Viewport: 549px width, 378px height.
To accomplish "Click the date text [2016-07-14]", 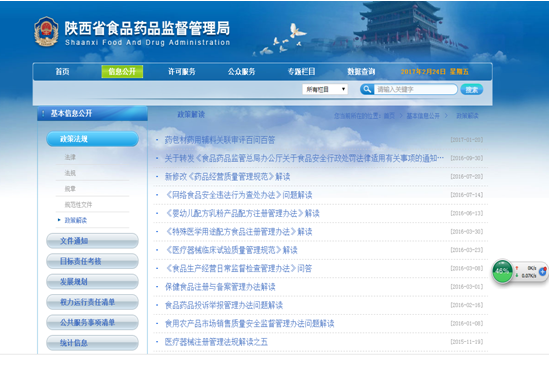I will coord(467,195).
